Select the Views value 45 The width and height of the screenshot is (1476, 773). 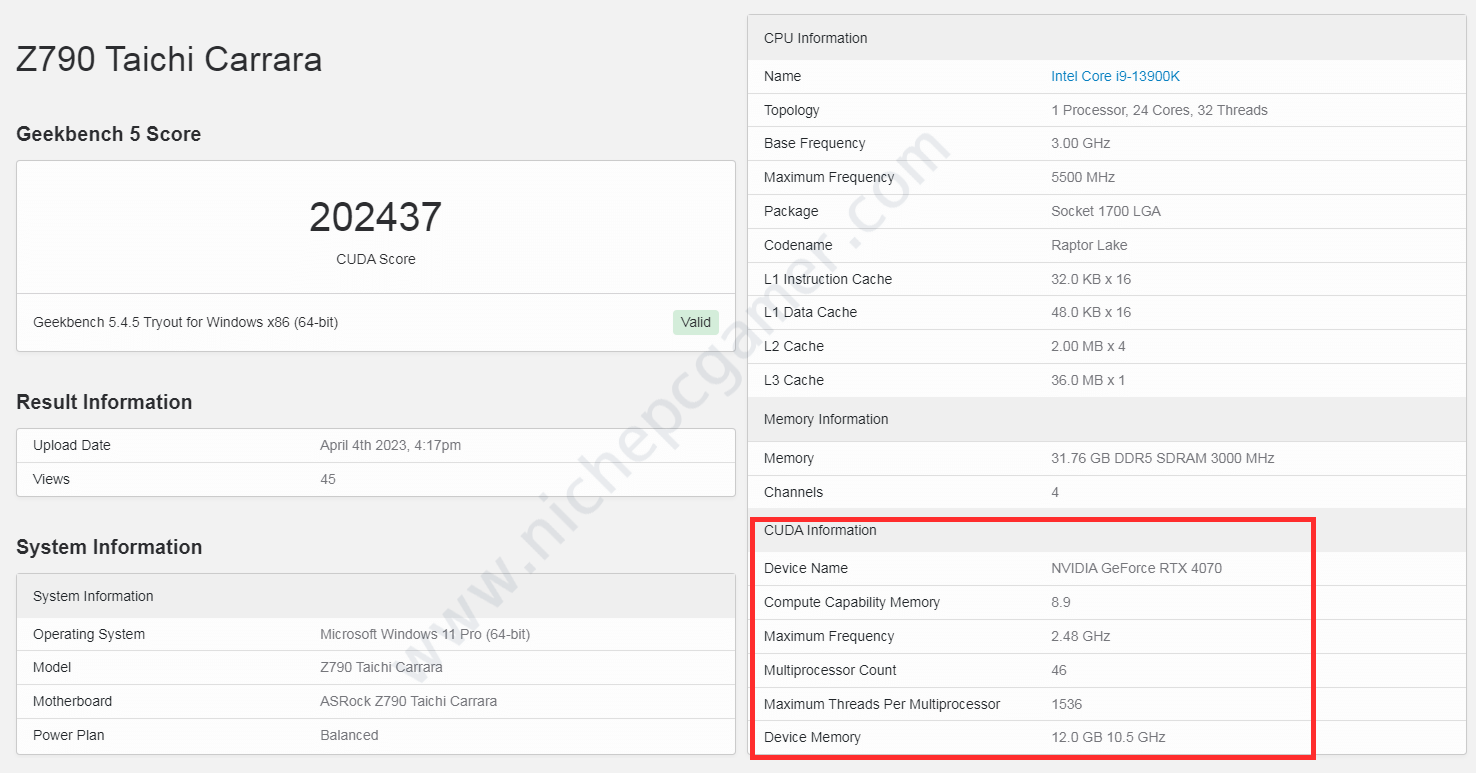328,479
